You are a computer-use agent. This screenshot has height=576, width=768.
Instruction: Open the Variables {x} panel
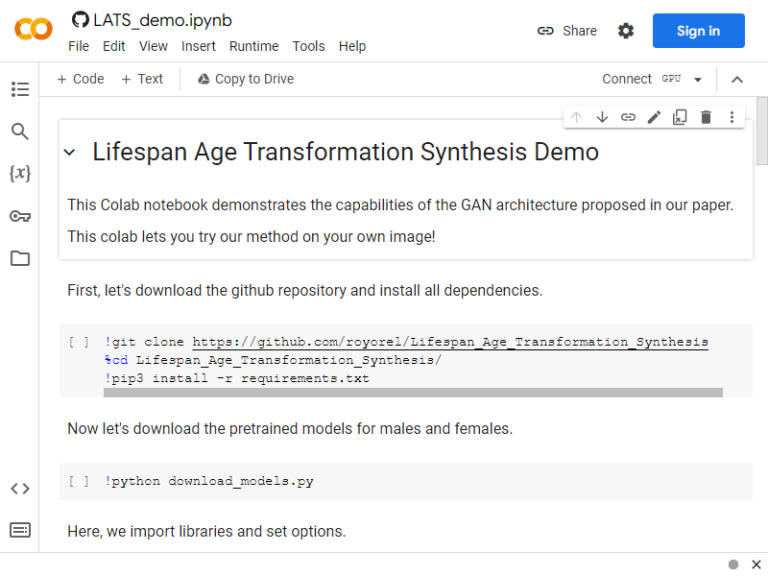20,173
